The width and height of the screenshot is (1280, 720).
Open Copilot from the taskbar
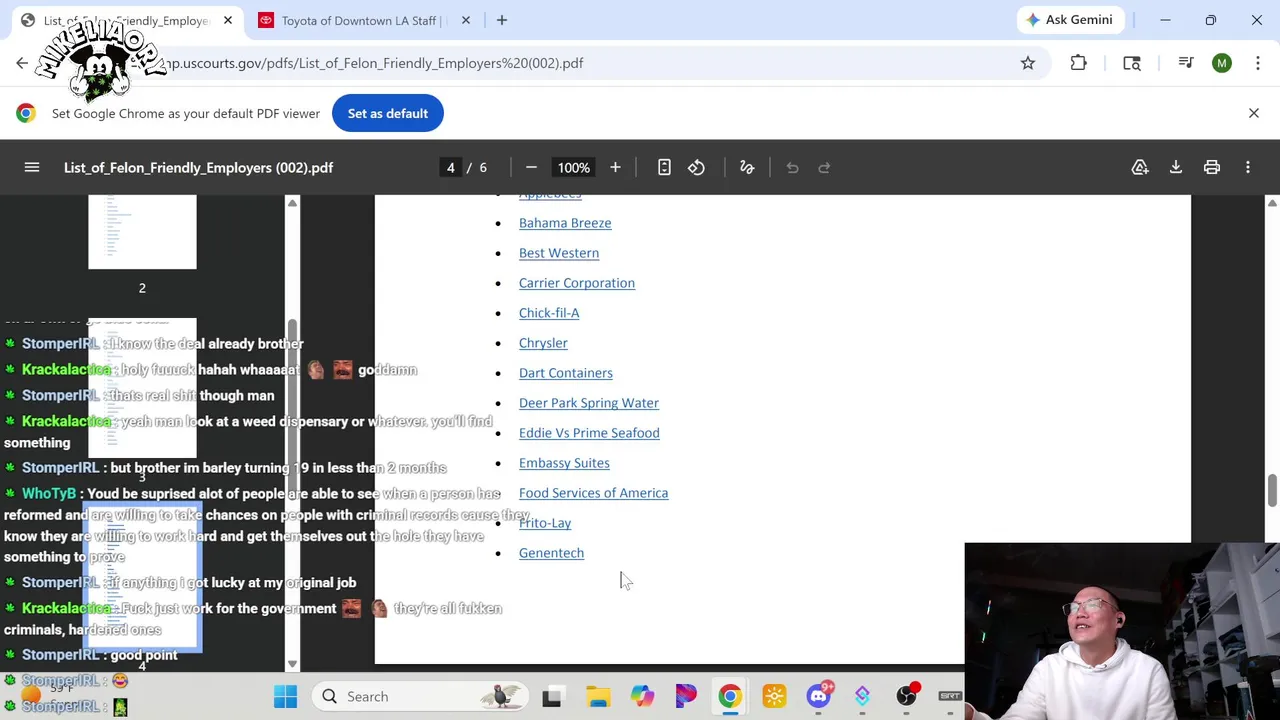[642, 696]
